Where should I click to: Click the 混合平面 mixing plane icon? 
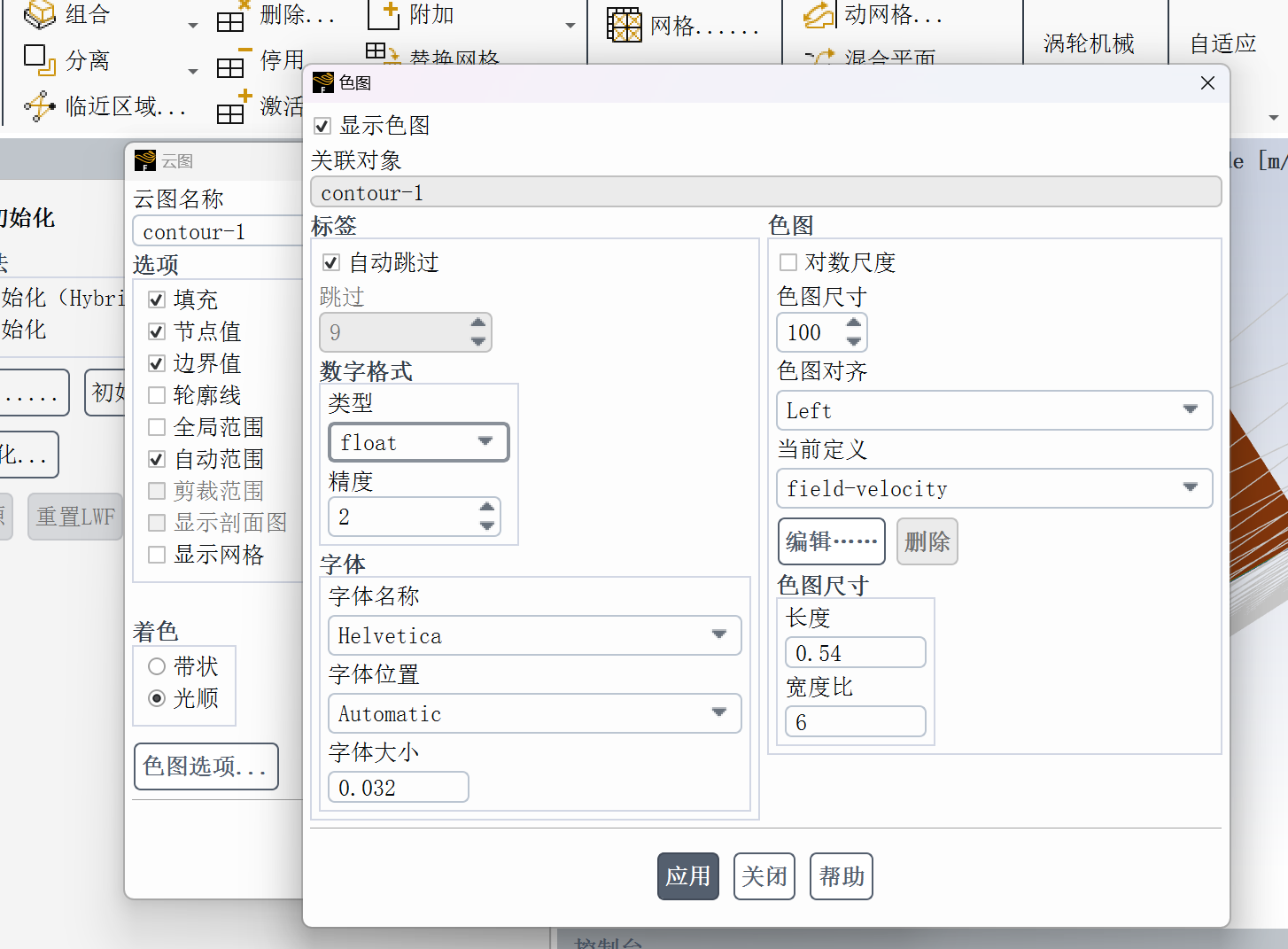point(819,57)
